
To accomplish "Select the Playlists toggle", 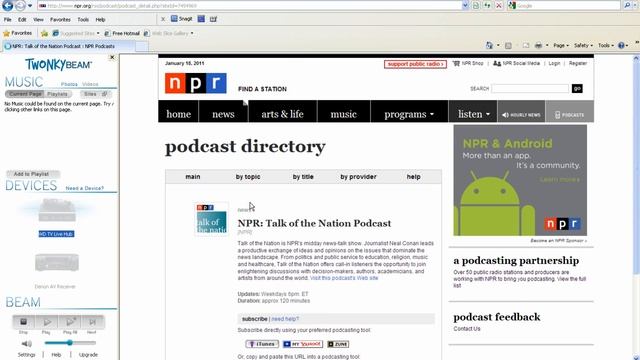I will coord(57,94).
